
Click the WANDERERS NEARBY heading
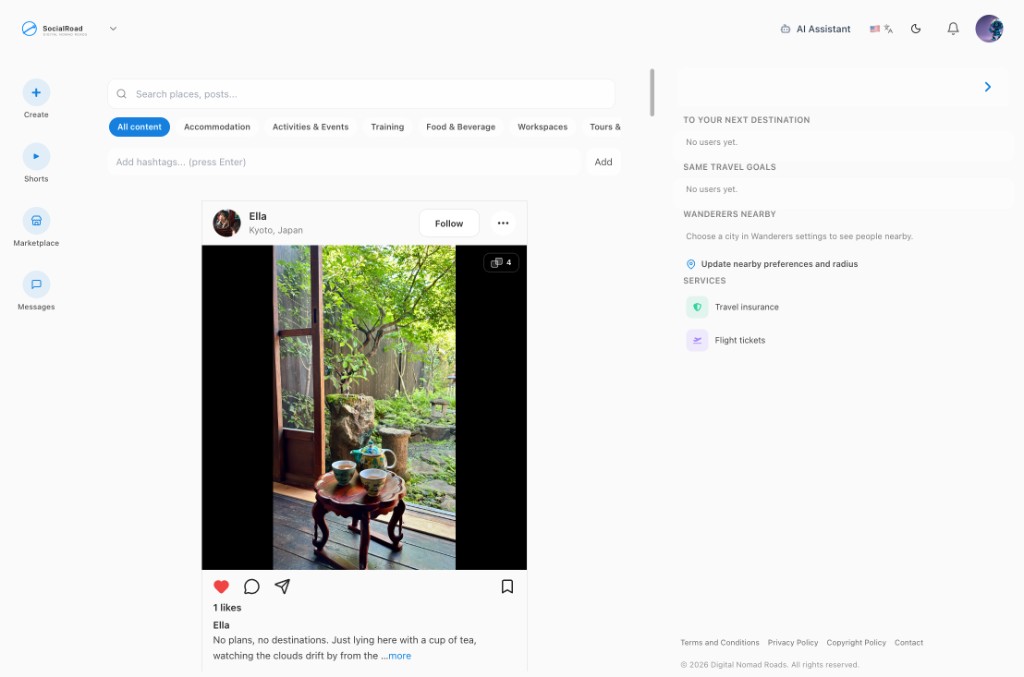[x=729, y=214]
